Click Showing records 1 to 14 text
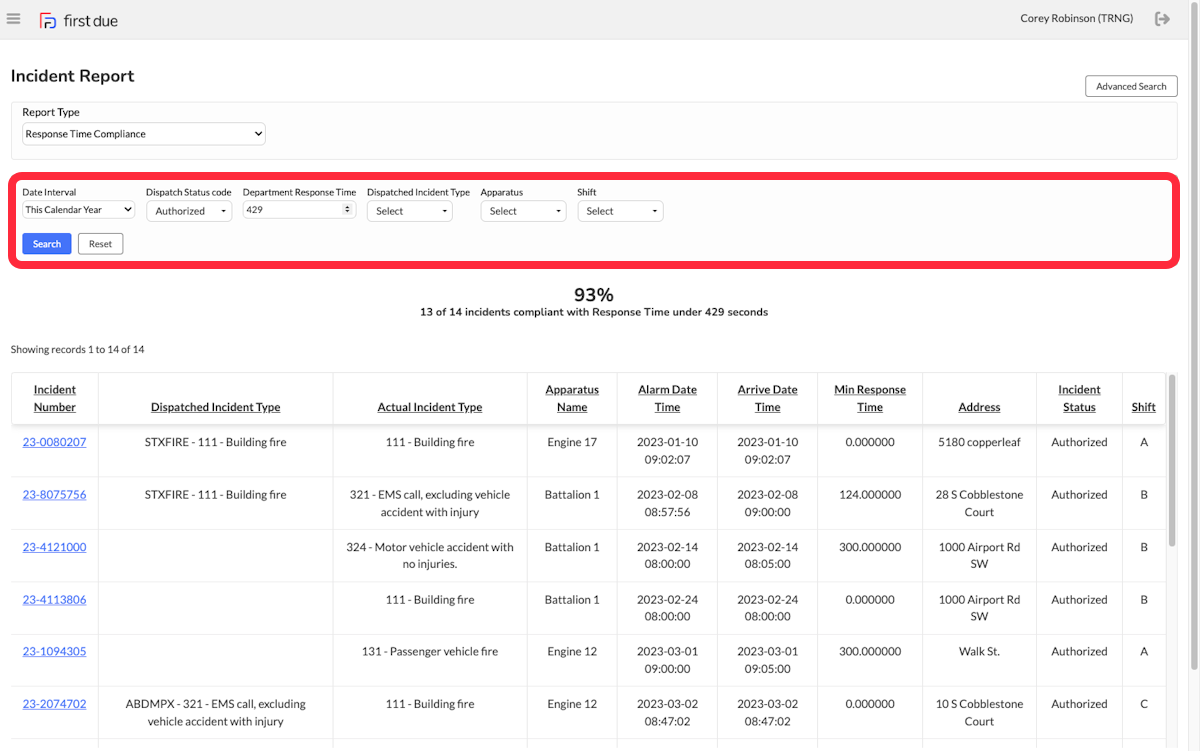The width and height of the screenshot is (1200, 751). [x=77, y=350]
